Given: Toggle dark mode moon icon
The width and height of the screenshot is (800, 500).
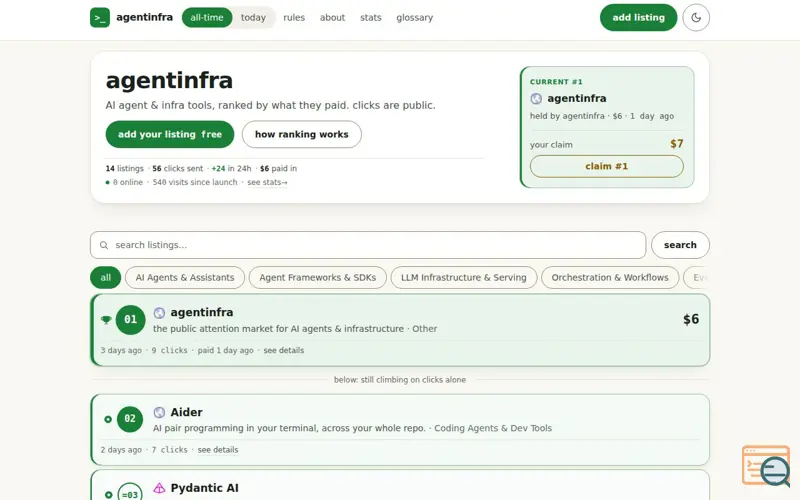Looking at the screenshot, I should (696, 17).
